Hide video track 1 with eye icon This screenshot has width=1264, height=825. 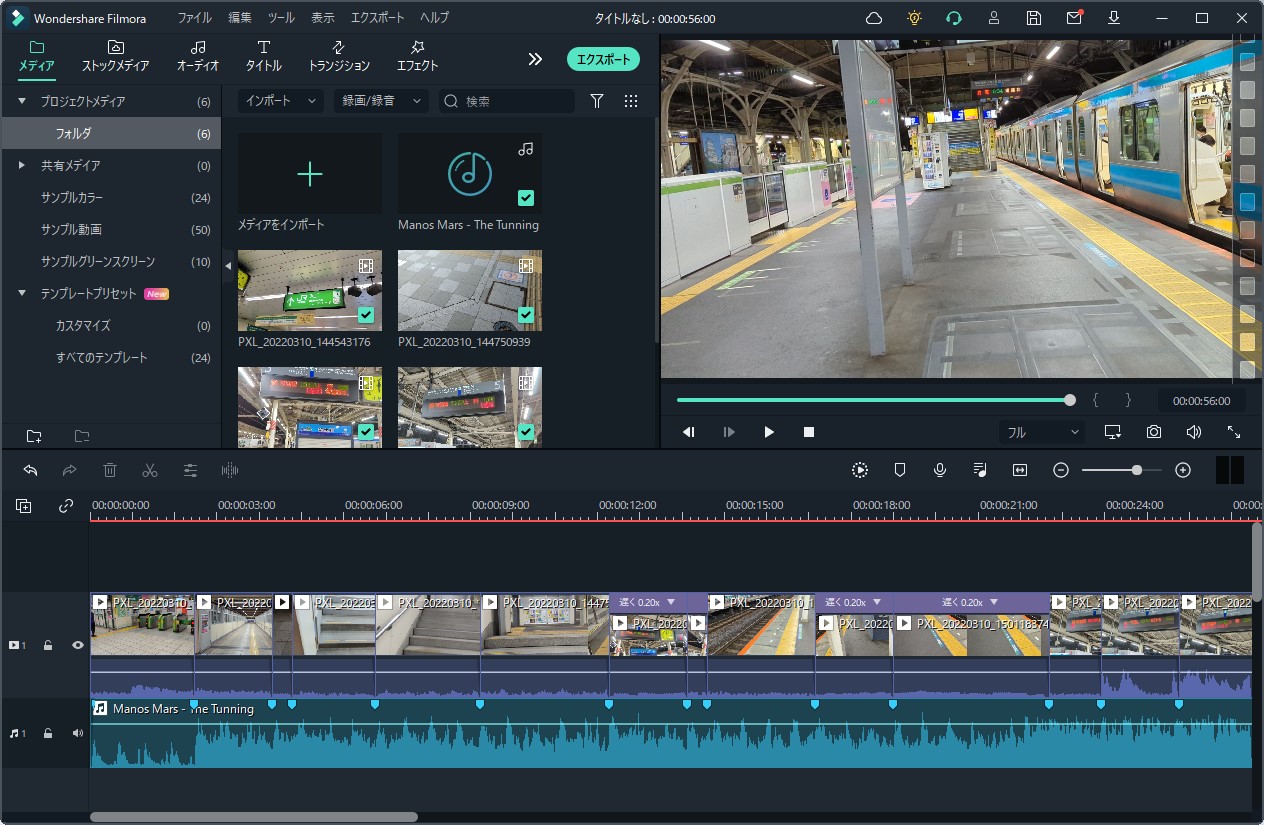click(x=78, y=645)
